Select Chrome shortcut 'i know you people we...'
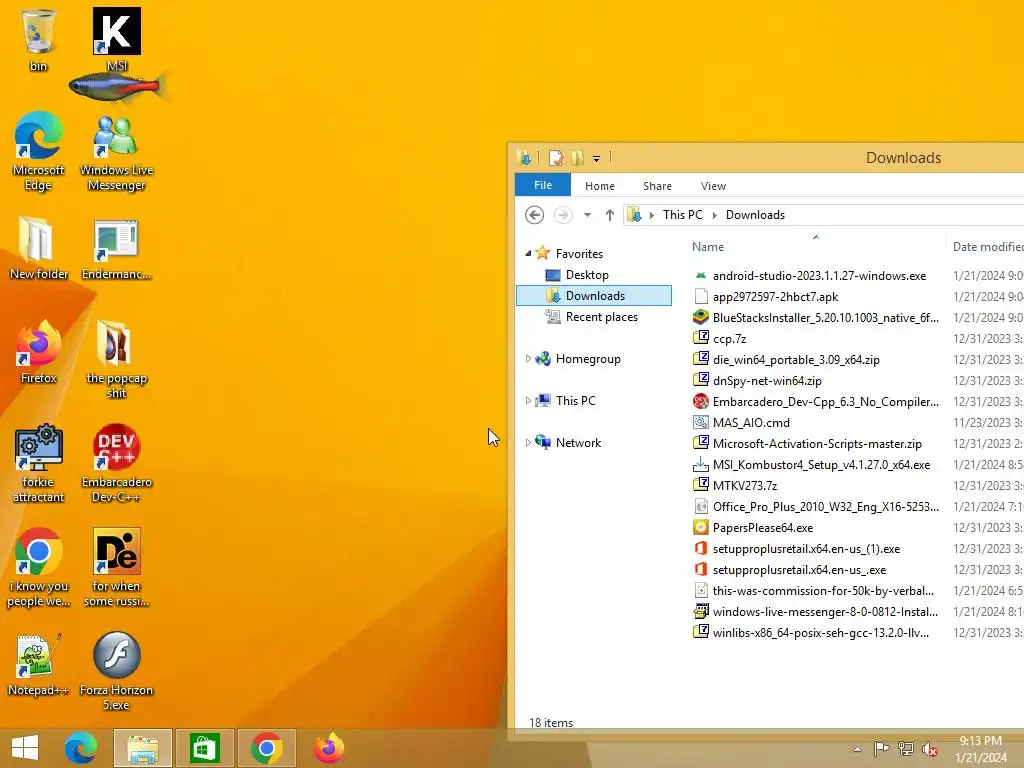Screen dimensions: 1024x768 pyautogui.click(x=39, y=567)
